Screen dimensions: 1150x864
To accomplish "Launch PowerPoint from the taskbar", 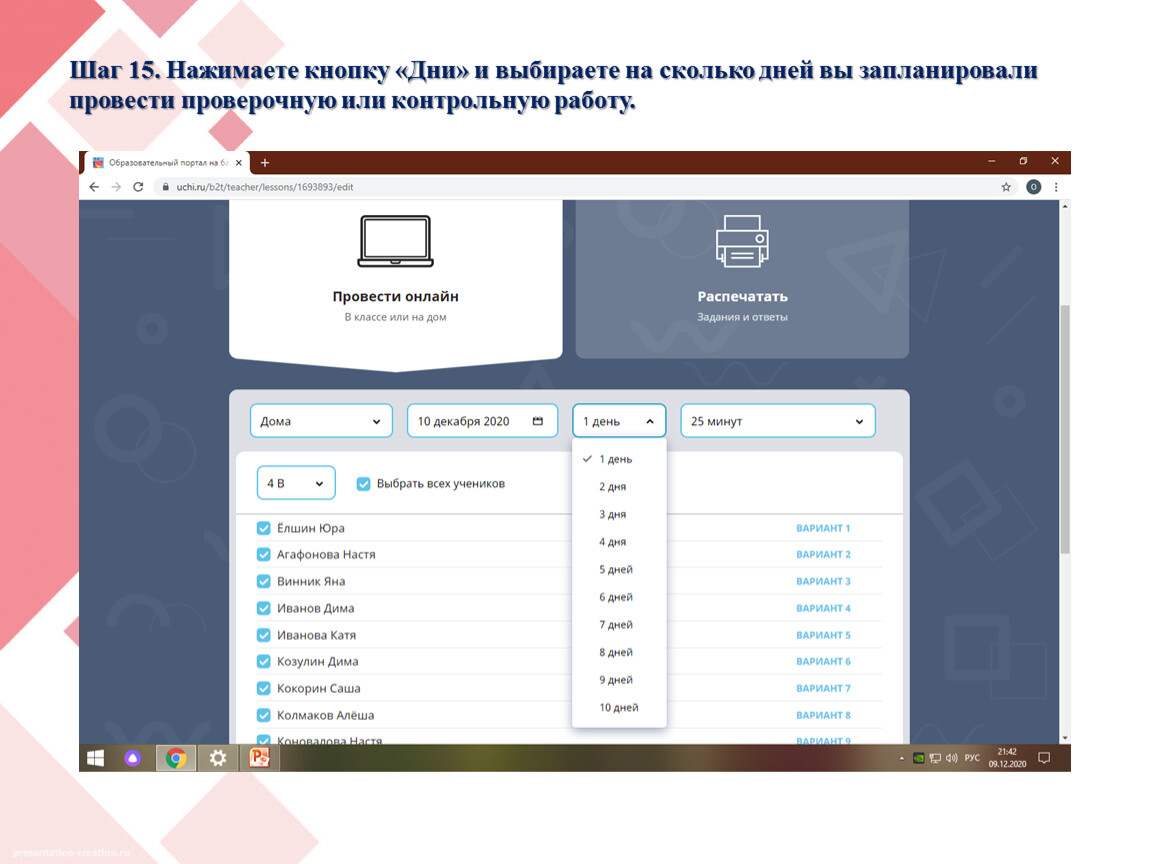I will coord(260,758).
